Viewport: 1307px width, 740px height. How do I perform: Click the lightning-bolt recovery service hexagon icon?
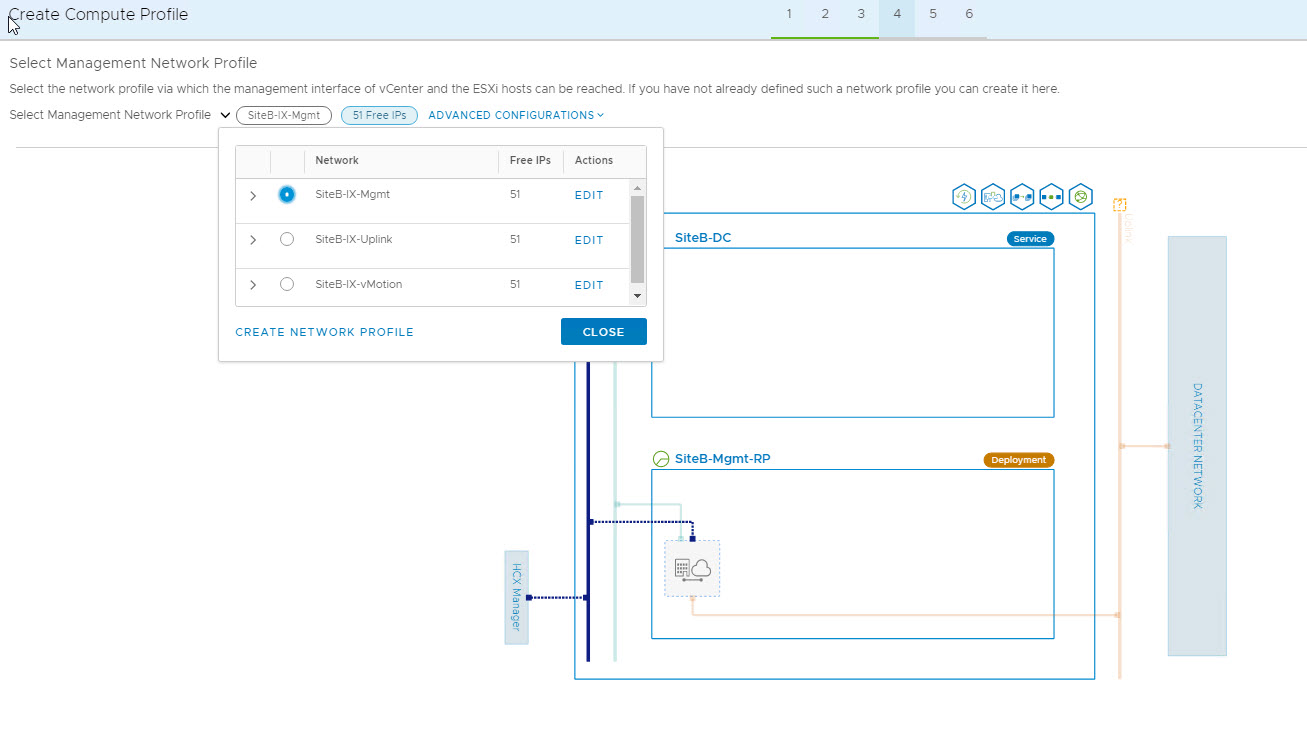point(964,197)
